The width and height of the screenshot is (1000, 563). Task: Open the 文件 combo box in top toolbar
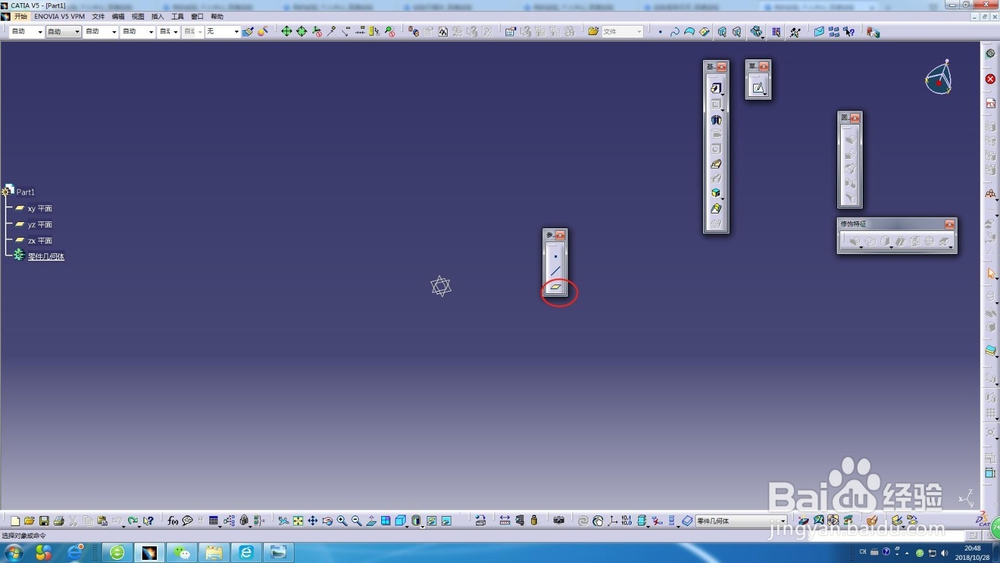click(x=622, y=31)
